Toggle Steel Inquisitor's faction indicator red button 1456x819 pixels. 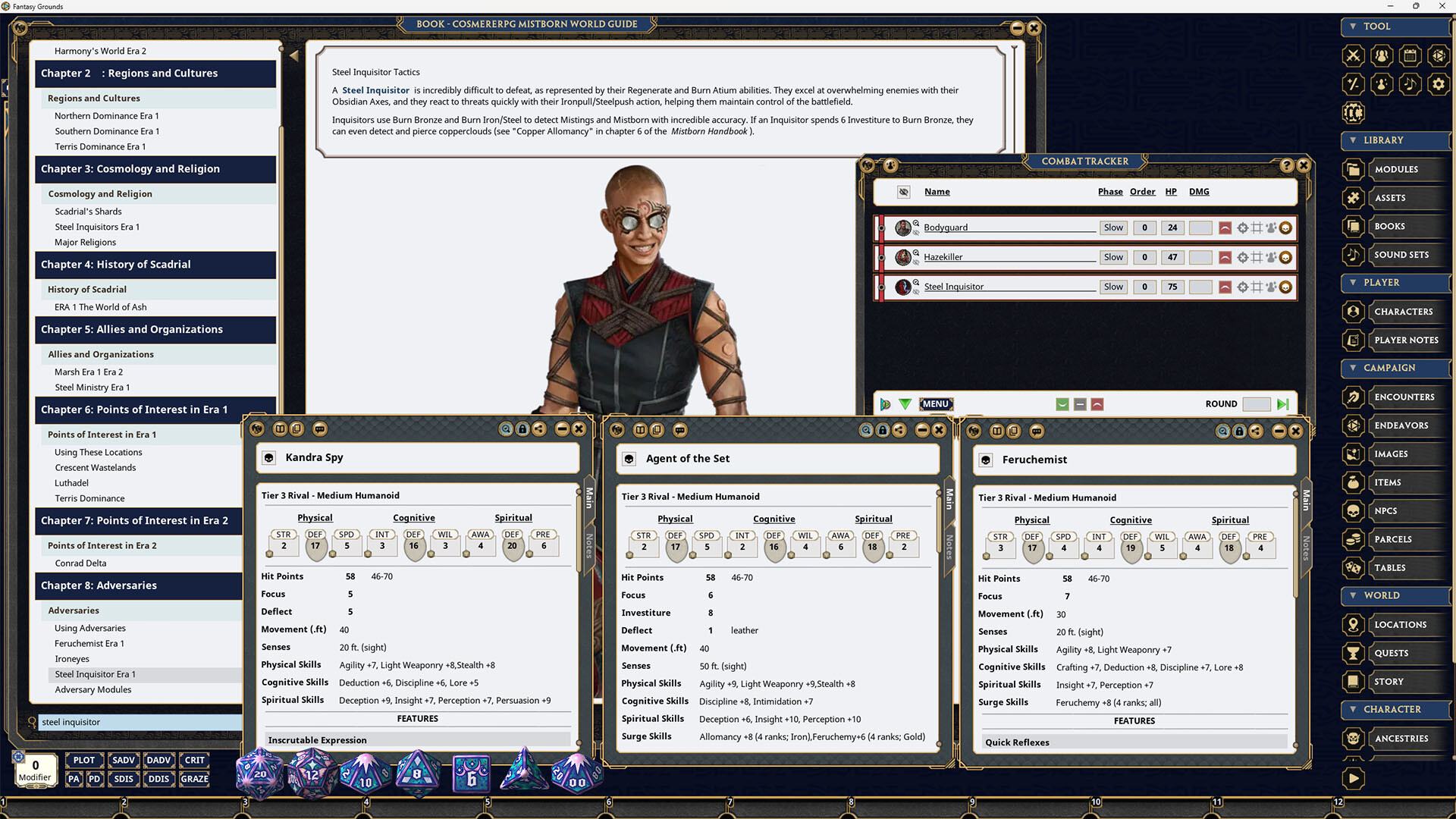[x=1225, y=287]
